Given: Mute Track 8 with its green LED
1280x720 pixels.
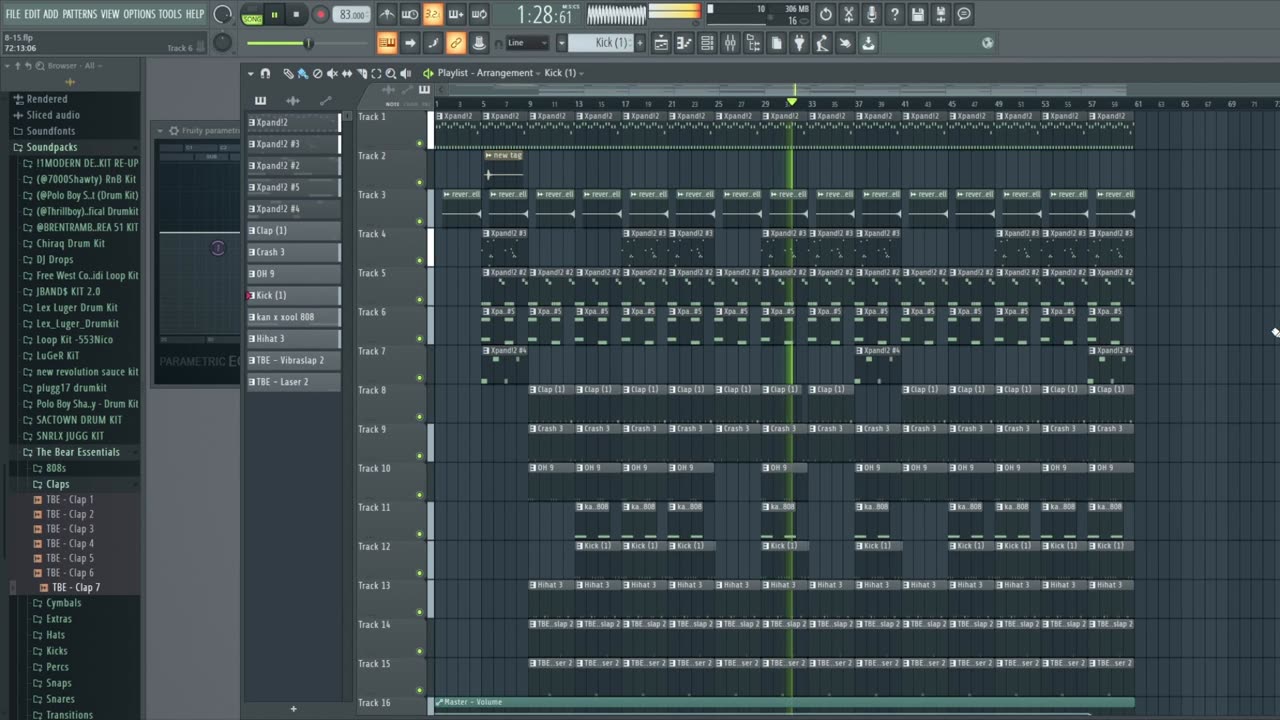Looking at the screenshot, I should 420,417.
